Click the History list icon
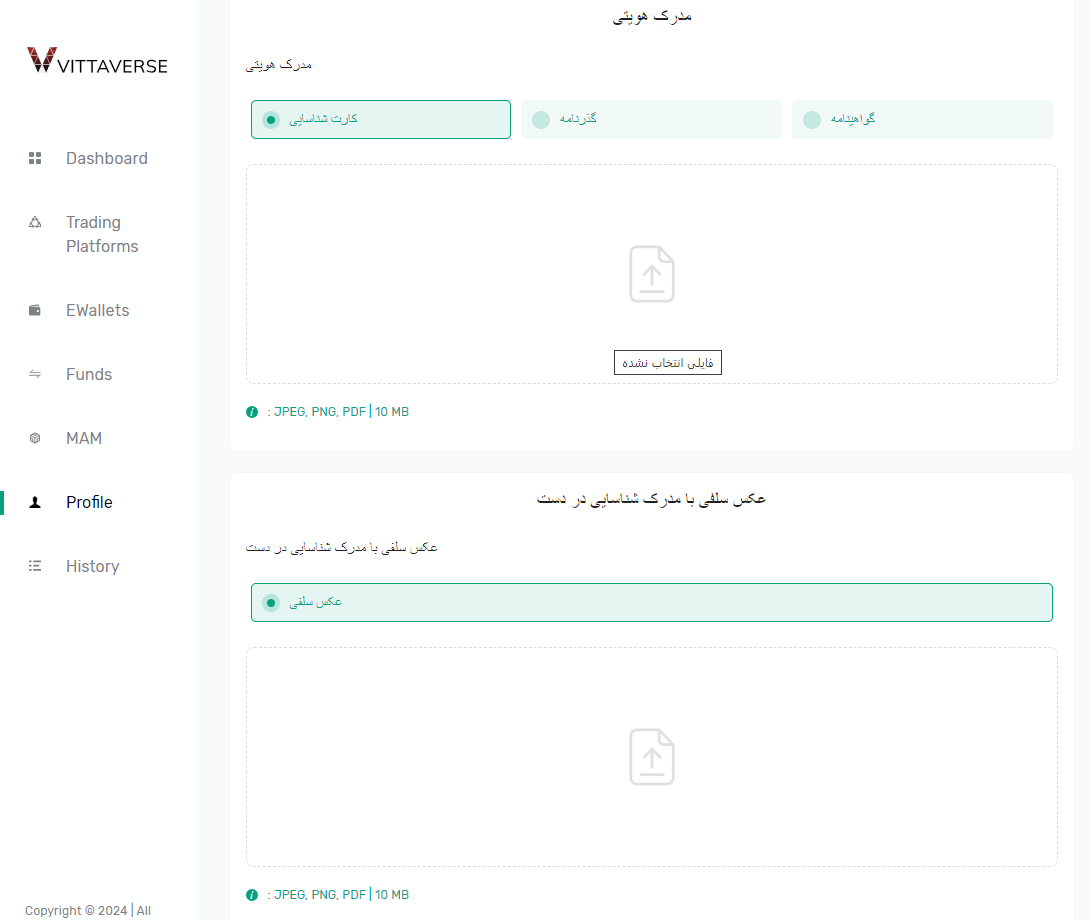 pyautogui.click(x=35, y=566)
